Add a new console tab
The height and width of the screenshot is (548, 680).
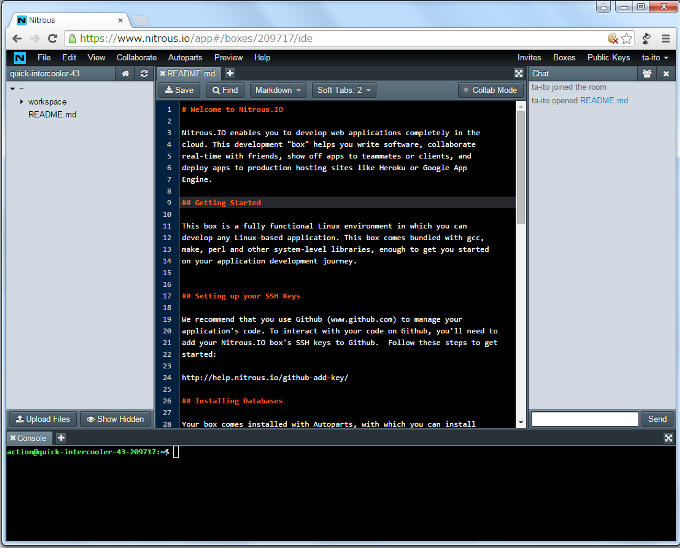pos(61,438)
